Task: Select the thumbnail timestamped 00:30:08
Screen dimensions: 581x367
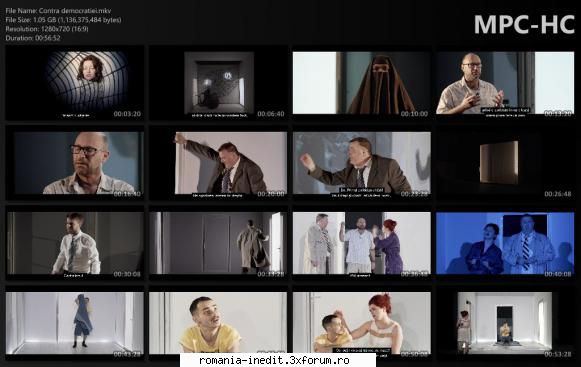Action: coord(74,243)
